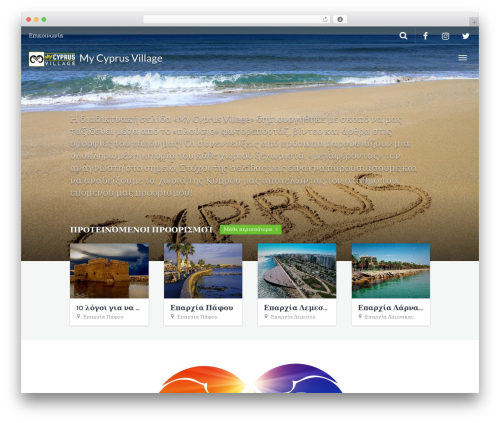Maximize the window with green button
The height and width of the screenshot is (423, 500).
pos(44,19)
